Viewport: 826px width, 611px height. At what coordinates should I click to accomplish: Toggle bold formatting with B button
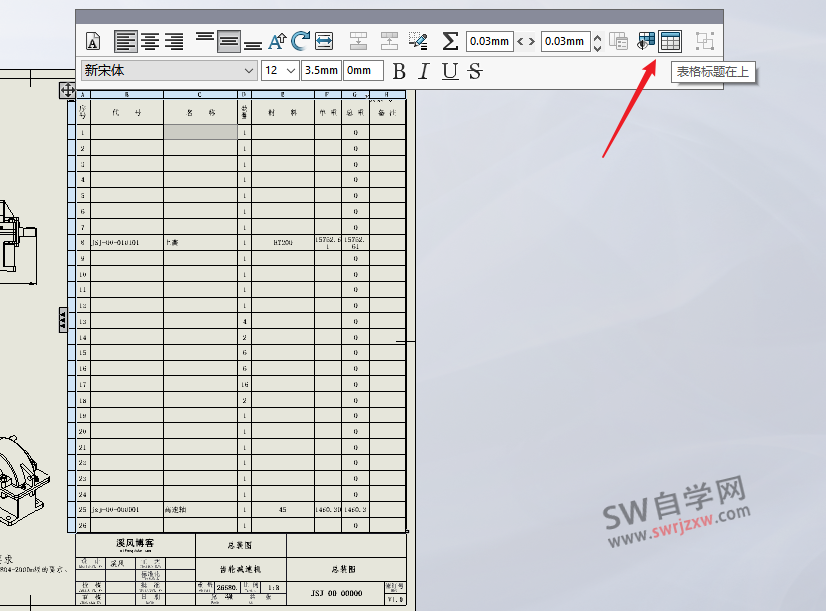point(398,70)
